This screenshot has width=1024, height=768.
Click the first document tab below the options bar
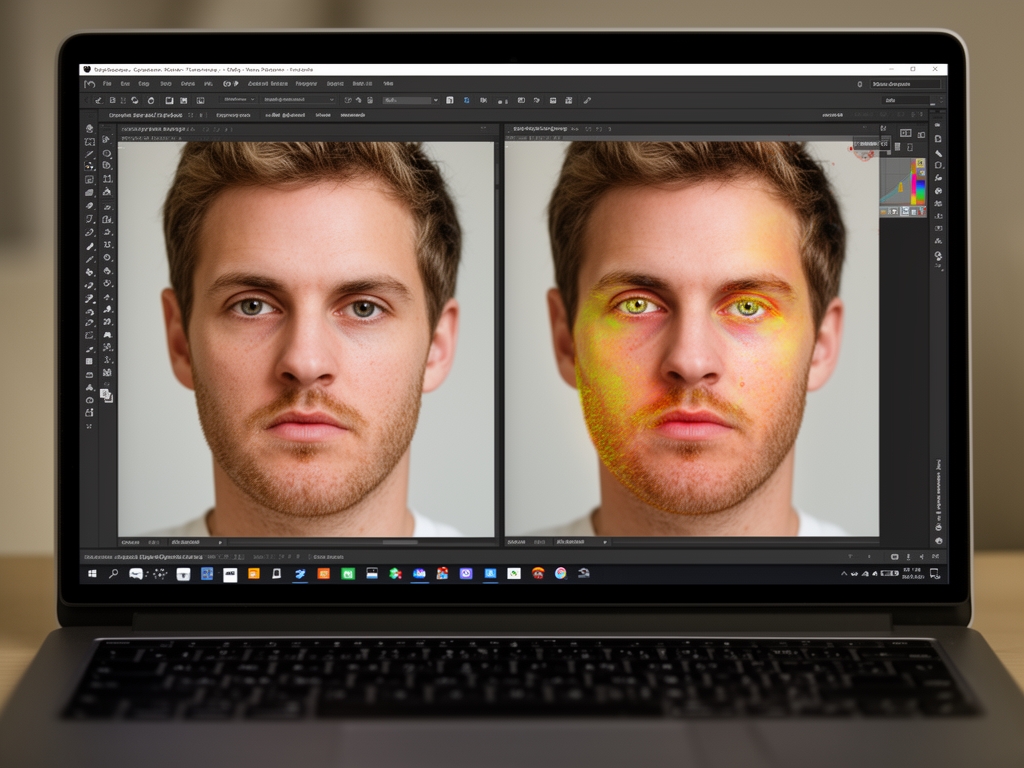click(x=143, y=116)
